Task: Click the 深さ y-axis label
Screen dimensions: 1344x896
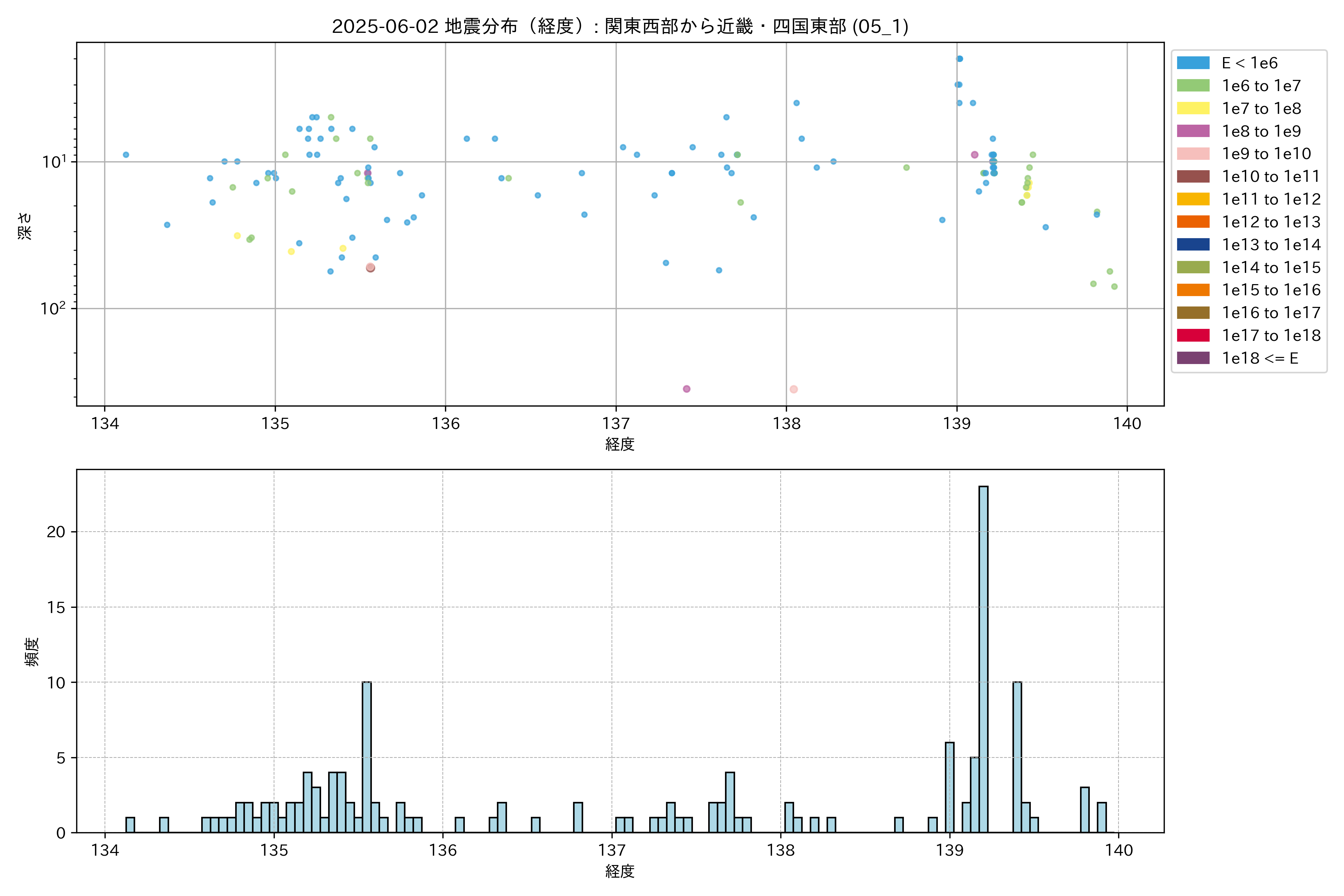Action: (25, 226)
